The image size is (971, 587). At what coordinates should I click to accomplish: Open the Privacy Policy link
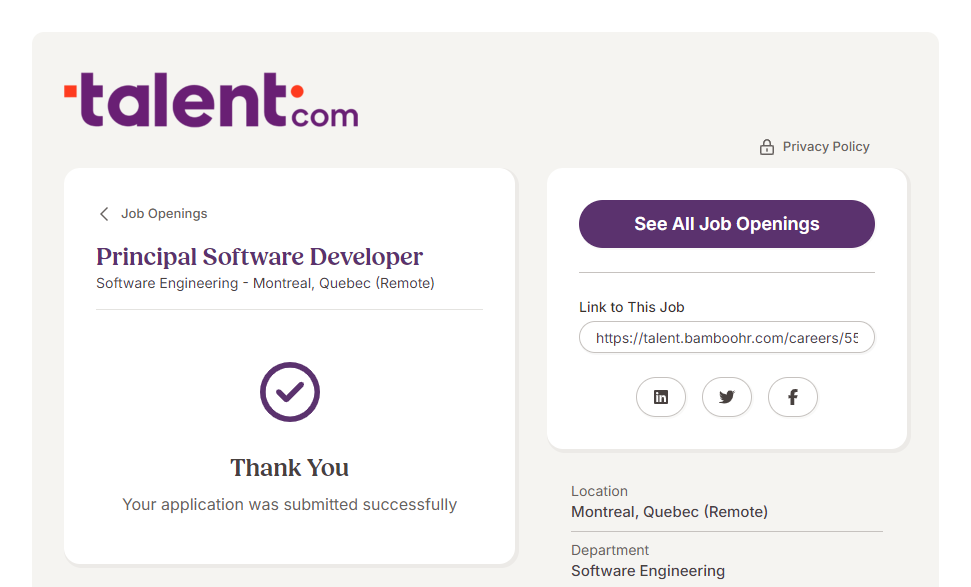(x=825, y=147)
